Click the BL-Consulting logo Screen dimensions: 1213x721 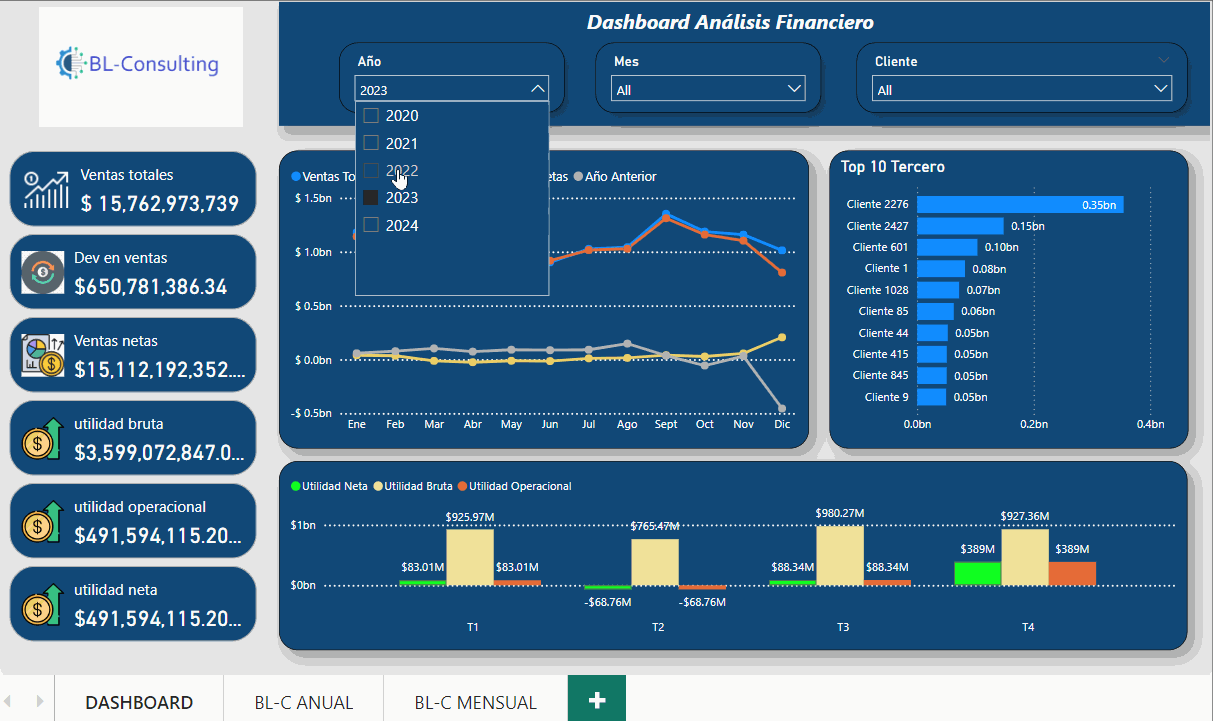coord(140,66)
